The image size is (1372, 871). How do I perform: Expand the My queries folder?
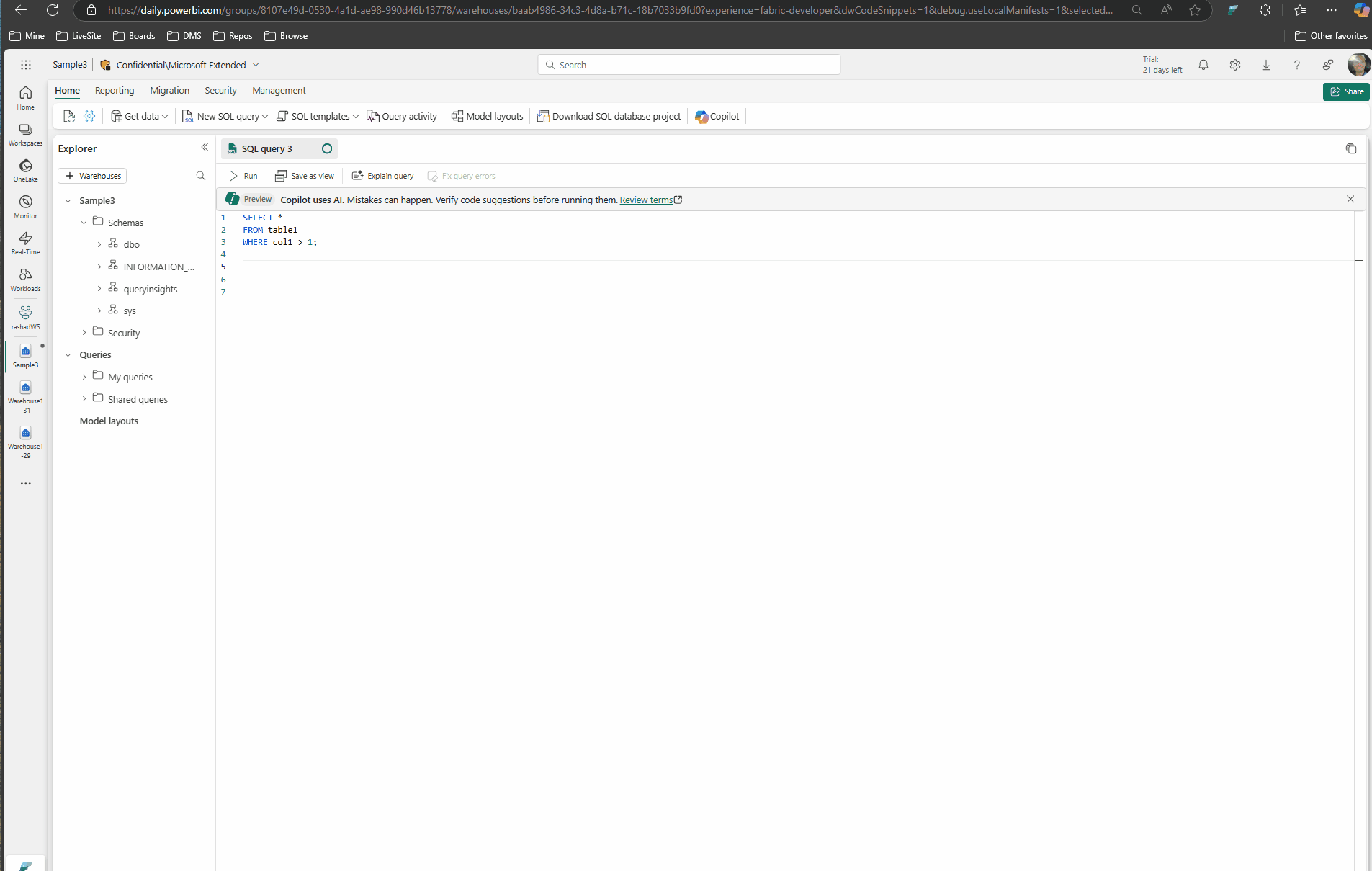pyautogui.click(x=84, y=377)
